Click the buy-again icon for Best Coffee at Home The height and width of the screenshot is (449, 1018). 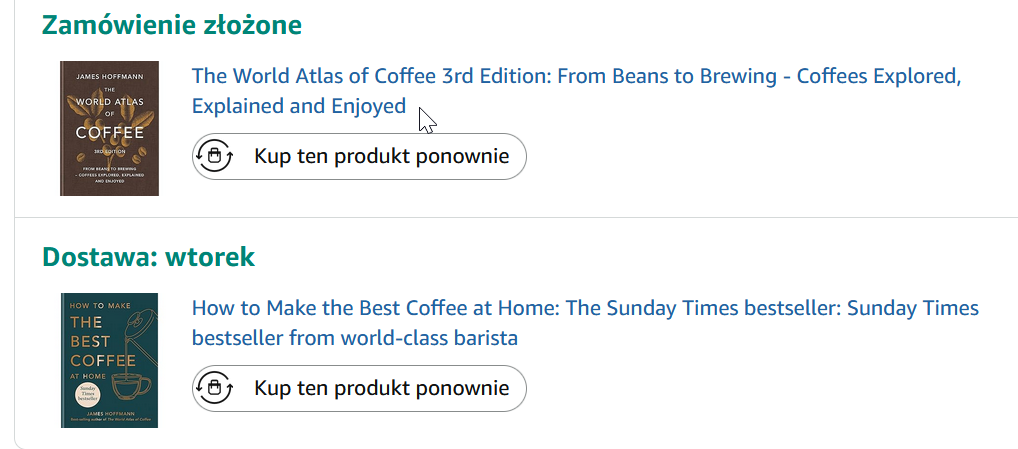point(214,388)
